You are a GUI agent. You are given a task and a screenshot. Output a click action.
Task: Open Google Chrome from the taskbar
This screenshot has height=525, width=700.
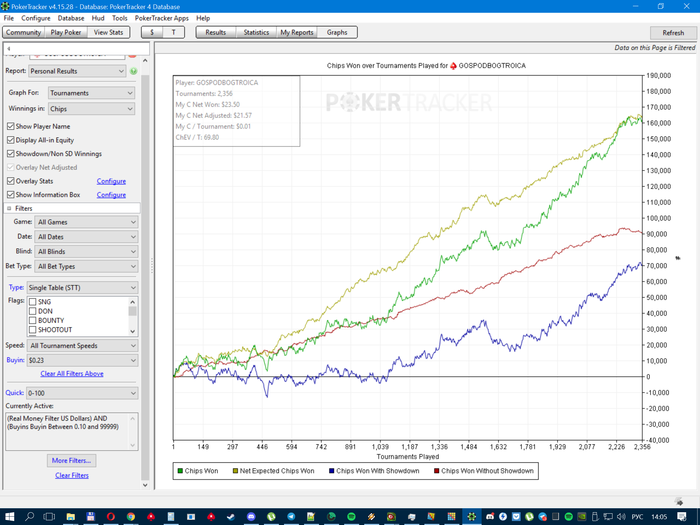tap(130, 517)
